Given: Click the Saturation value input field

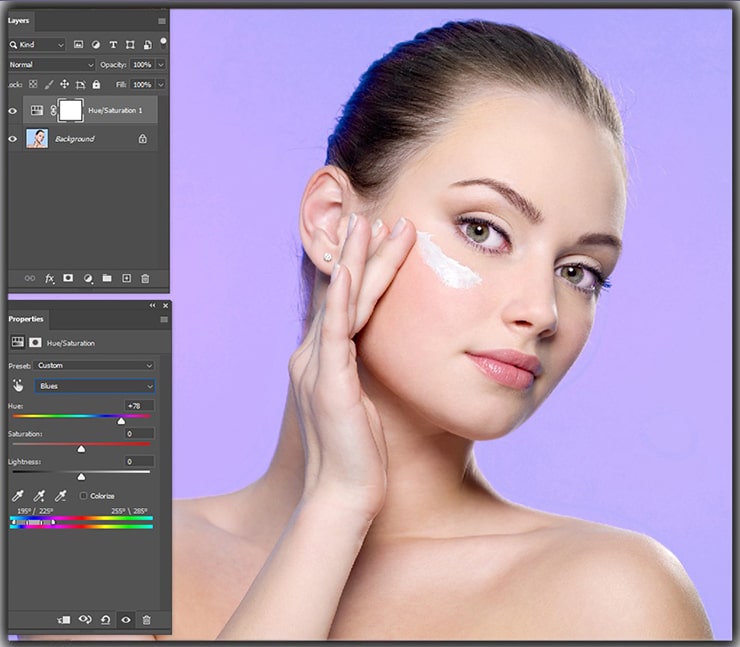Looking at the screenshot, I should point(139,434).
